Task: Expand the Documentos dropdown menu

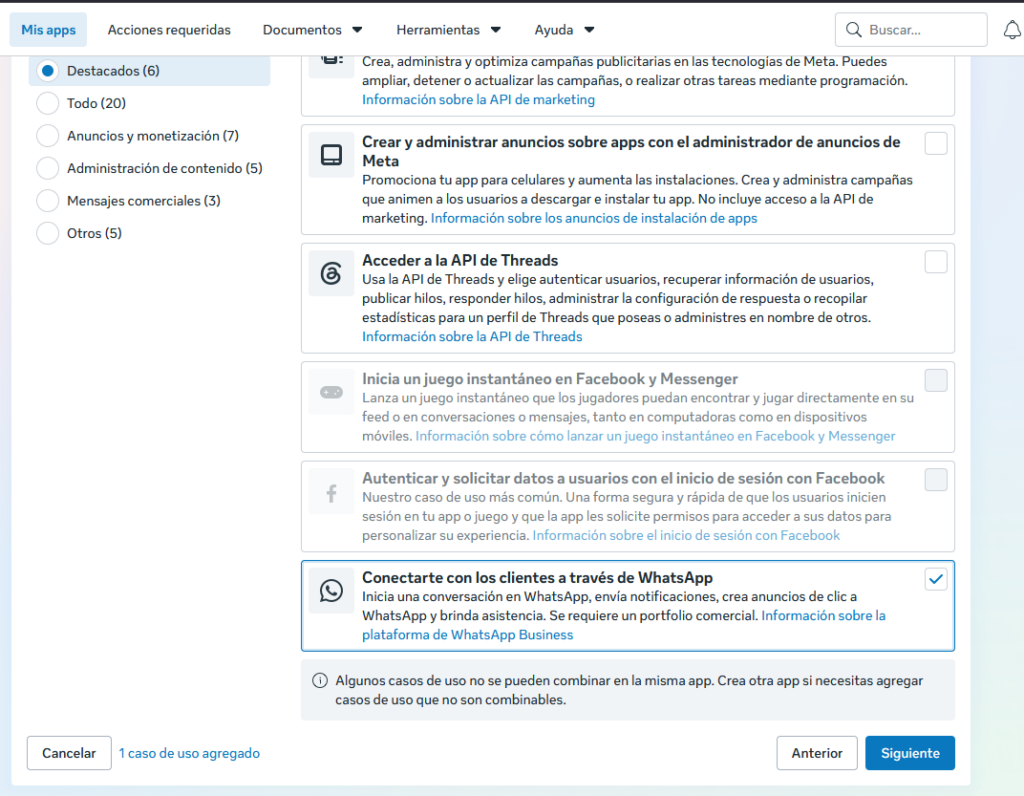Action: coord(312,30)
